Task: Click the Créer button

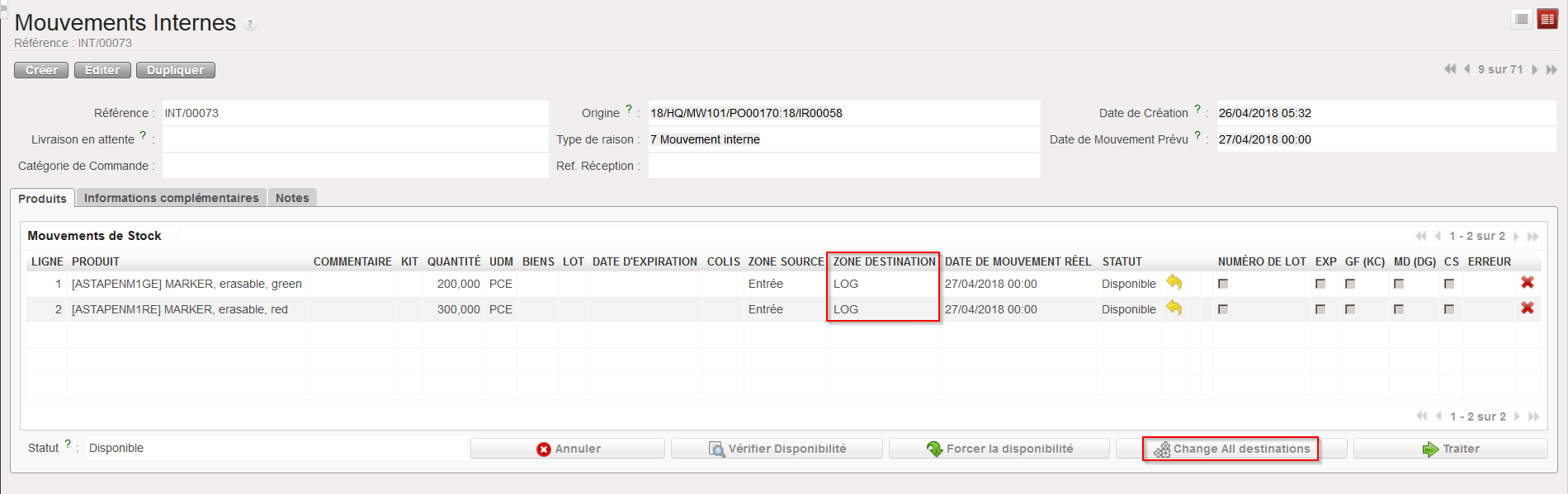Action: tap(41, 70)
